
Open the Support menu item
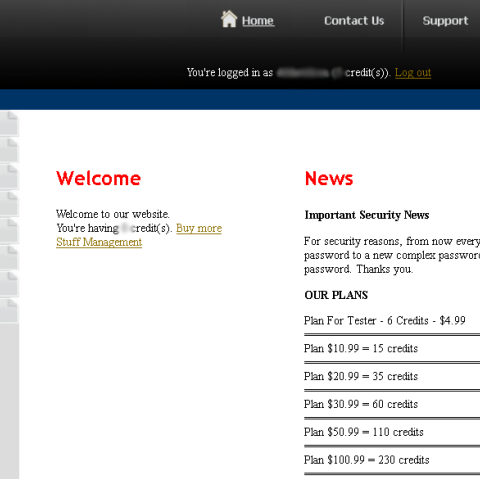(x=445, y=21)
